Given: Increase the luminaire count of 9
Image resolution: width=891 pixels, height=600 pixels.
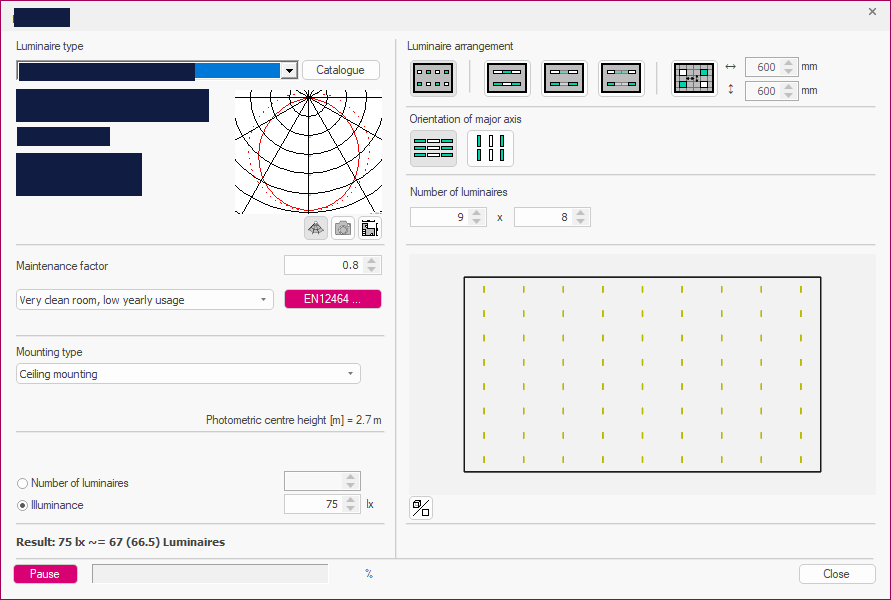Looking at the screenshot, I should coord(477,212).
